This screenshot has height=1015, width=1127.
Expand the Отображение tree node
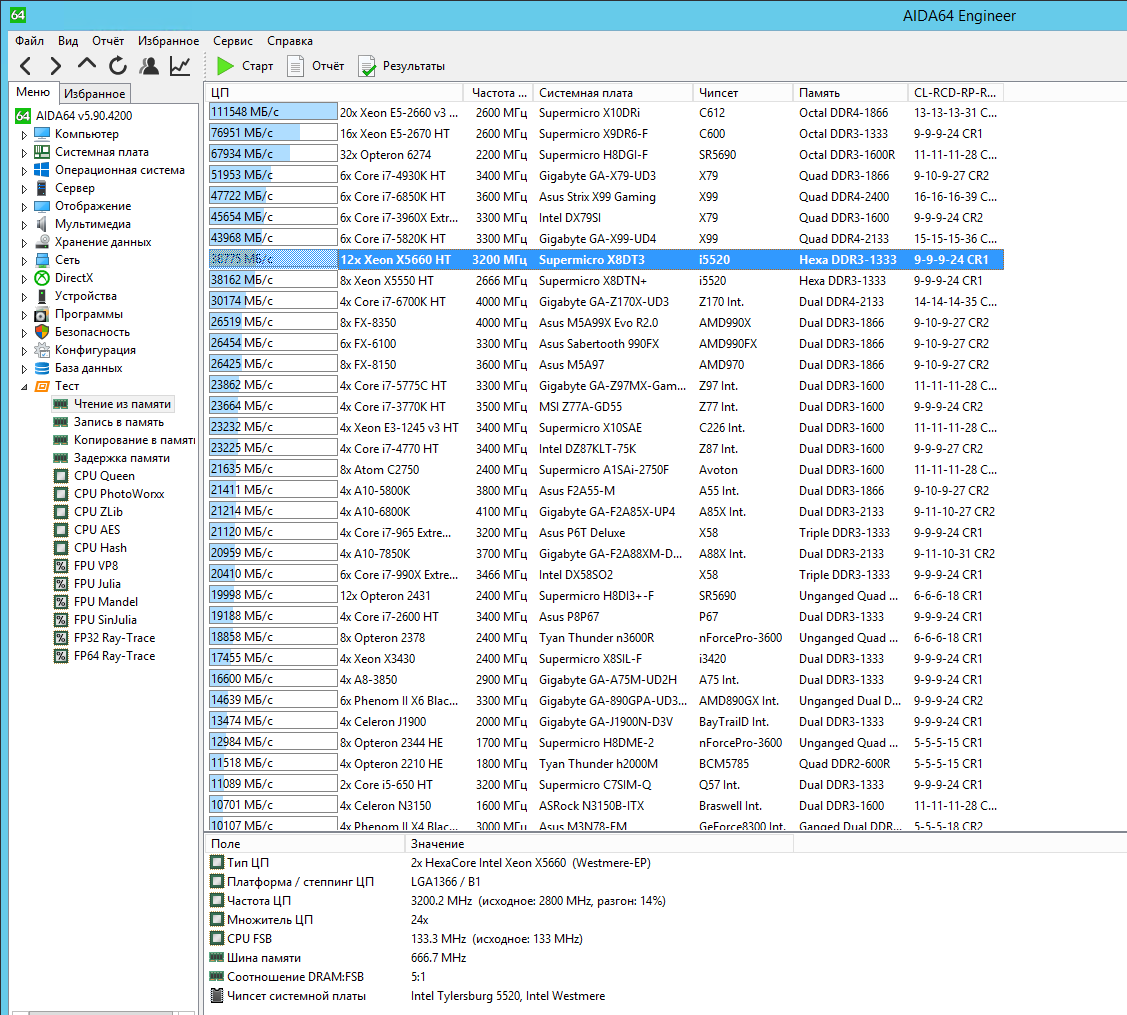24,206
